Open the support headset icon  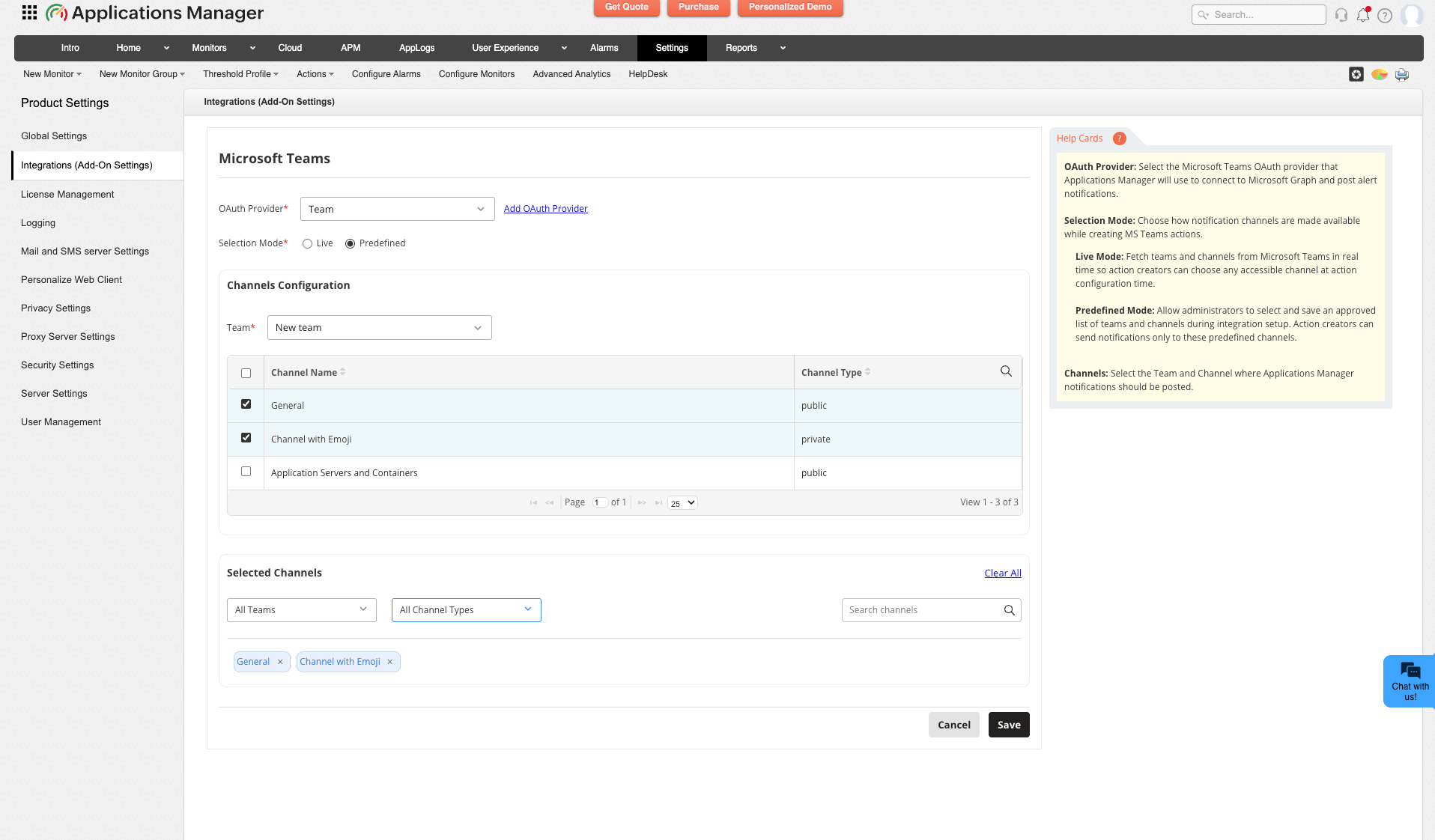pos(1341,15)
